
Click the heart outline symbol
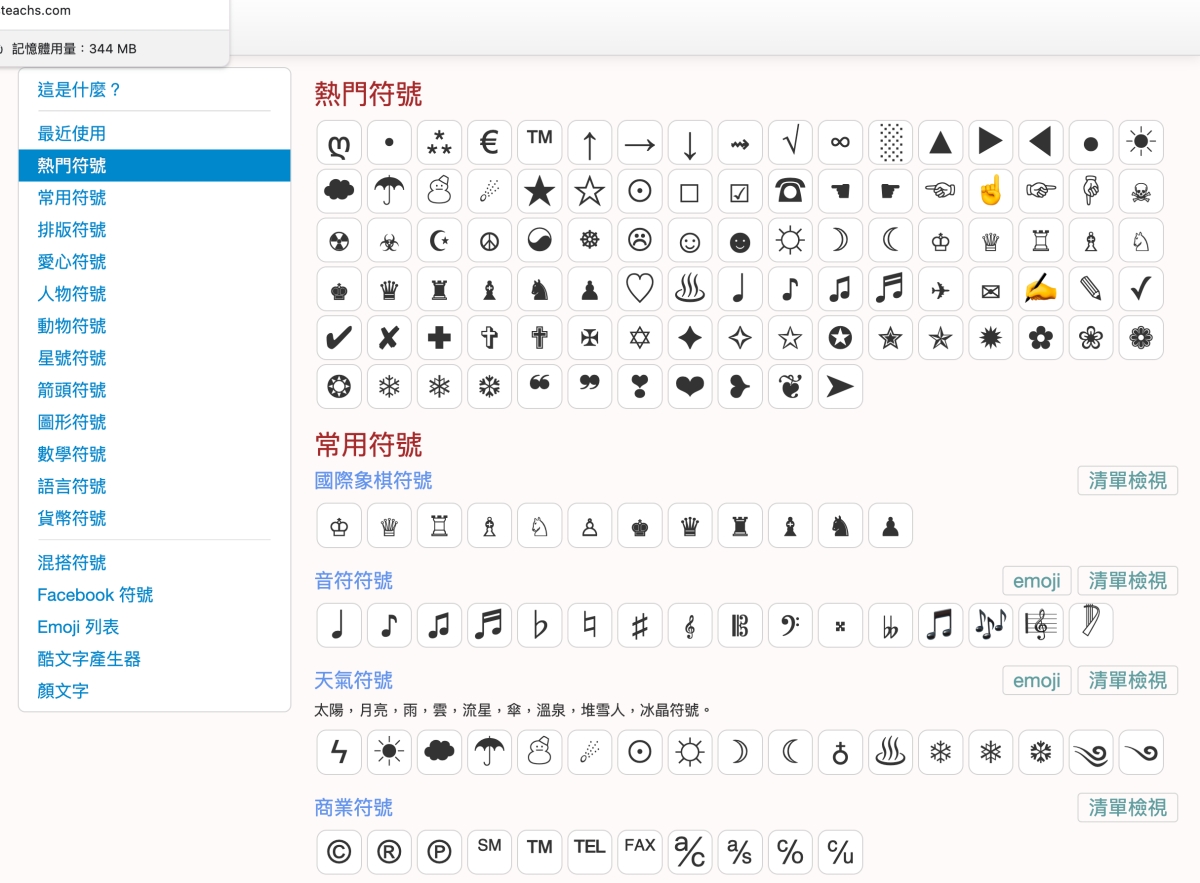640,289
